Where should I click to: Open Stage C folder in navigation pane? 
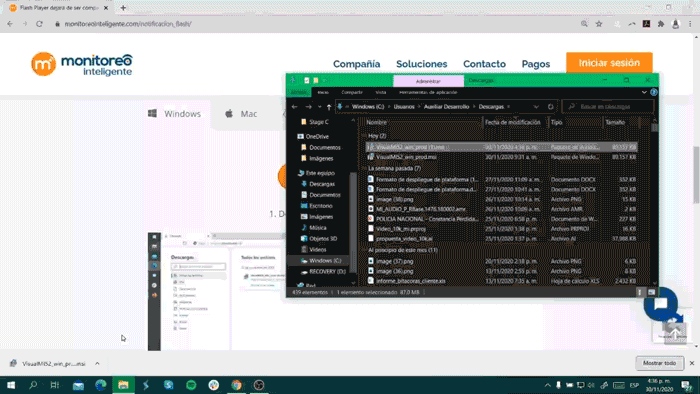[315, 122]
